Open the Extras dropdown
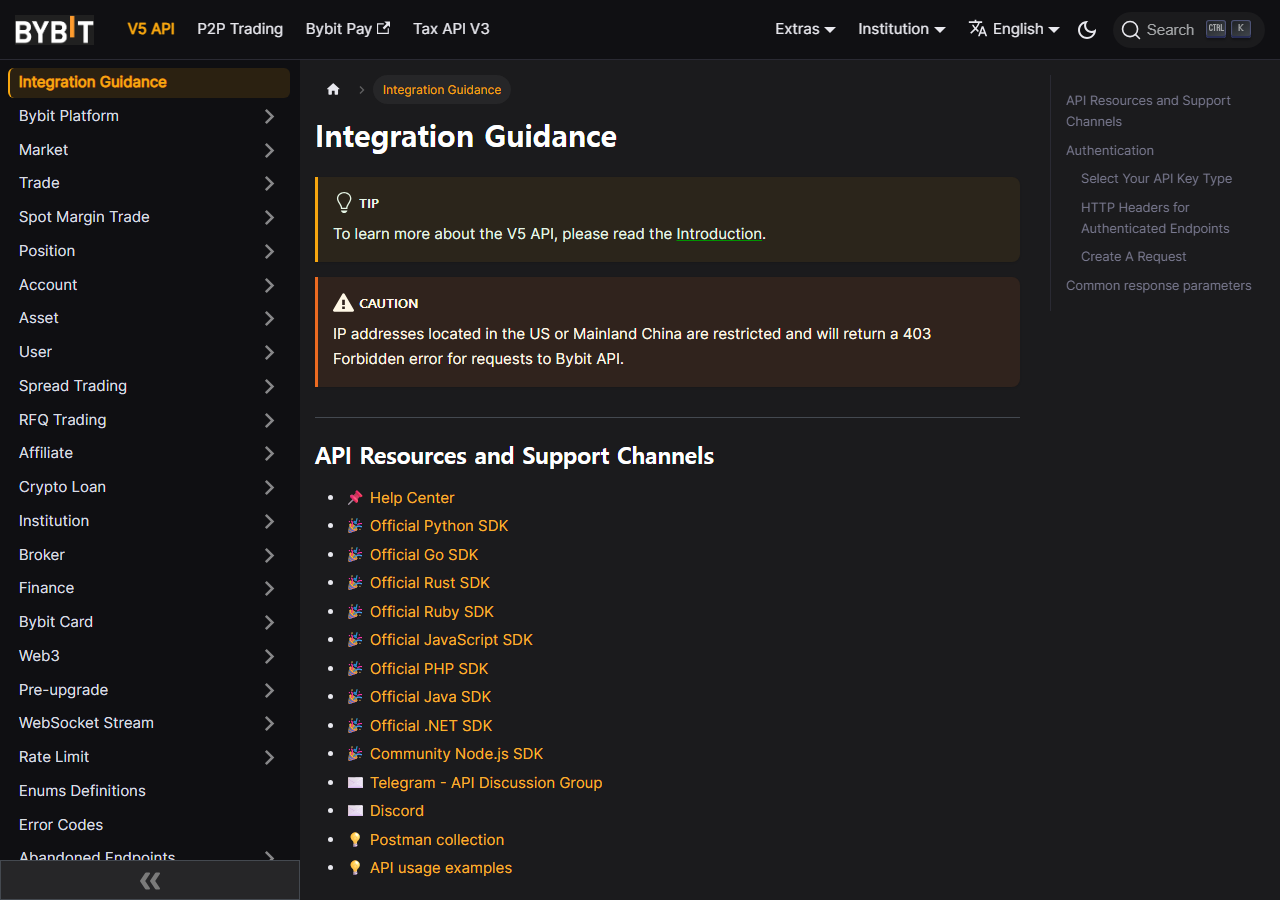Screen dimensions: 1280x900 point(805,29)
